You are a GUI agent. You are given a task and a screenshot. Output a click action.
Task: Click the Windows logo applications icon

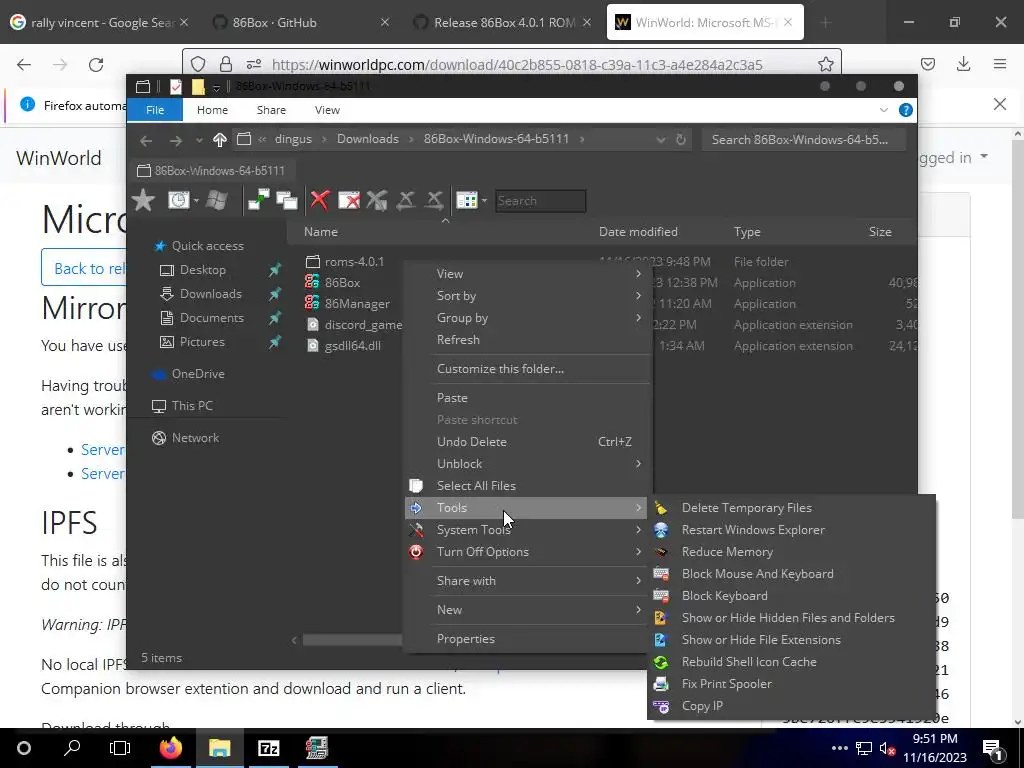coord(216,200)
